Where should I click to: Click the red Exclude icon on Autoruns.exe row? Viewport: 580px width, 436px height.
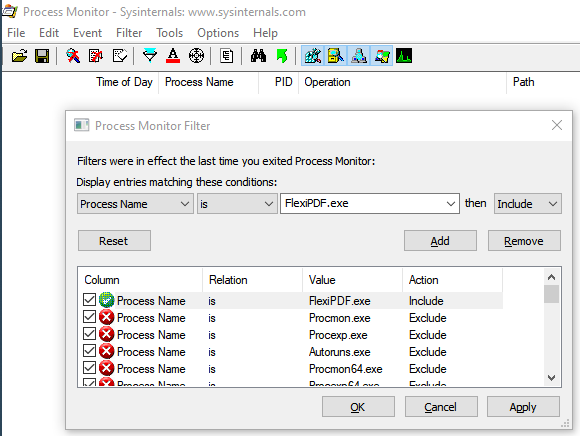coord(106,351)
